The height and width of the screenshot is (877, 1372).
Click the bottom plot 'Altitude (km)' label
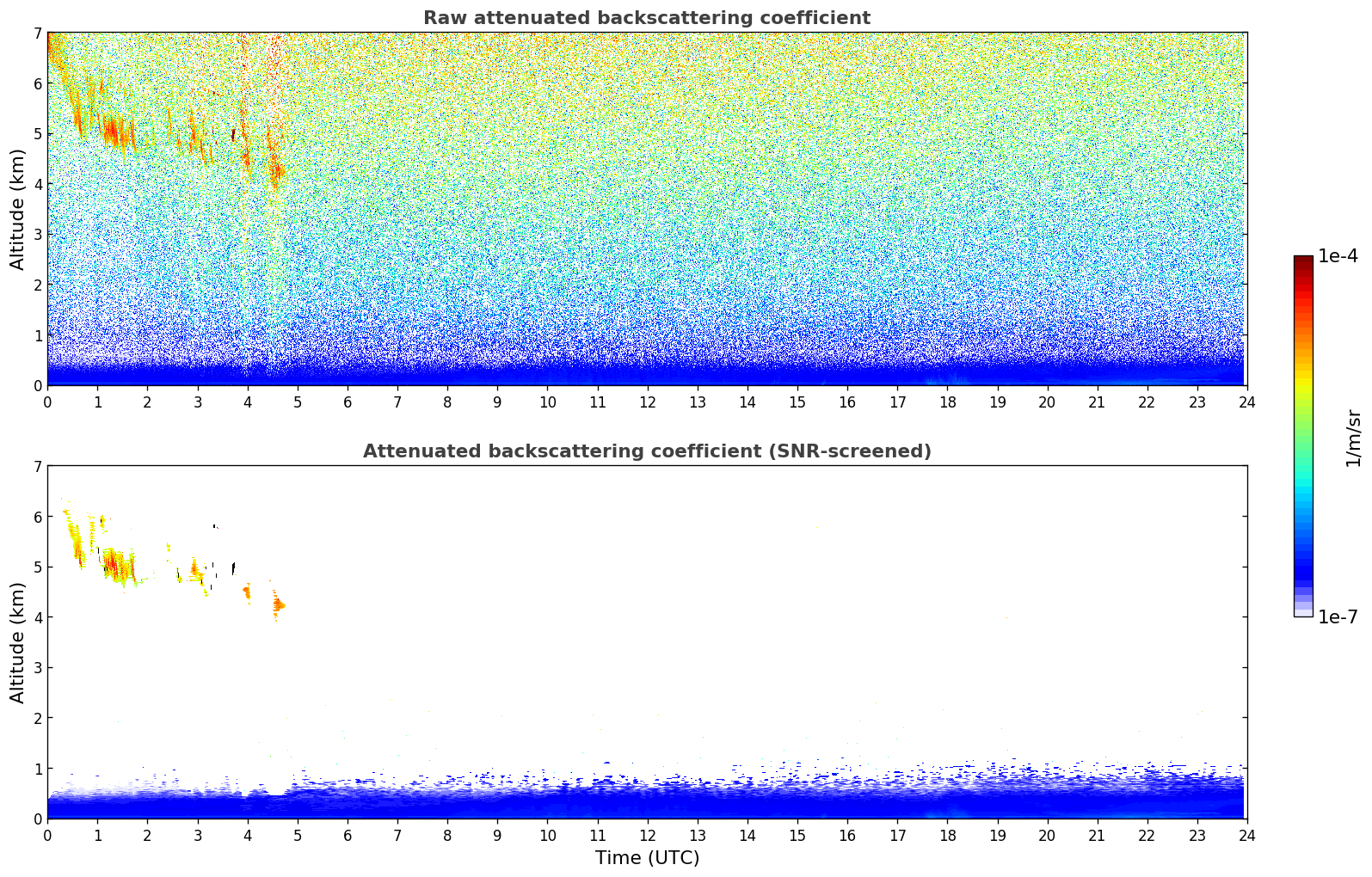coord(18,642)
